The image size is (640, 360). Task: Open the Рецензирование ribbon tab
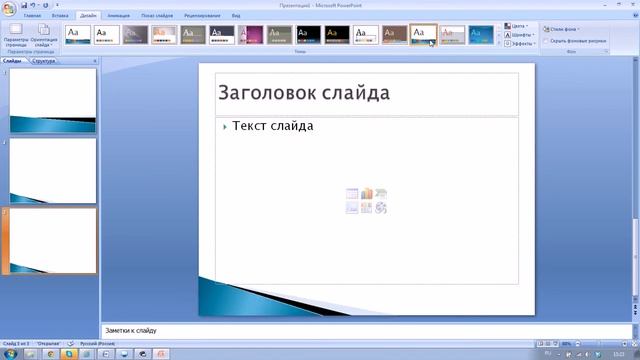[202, 16]
